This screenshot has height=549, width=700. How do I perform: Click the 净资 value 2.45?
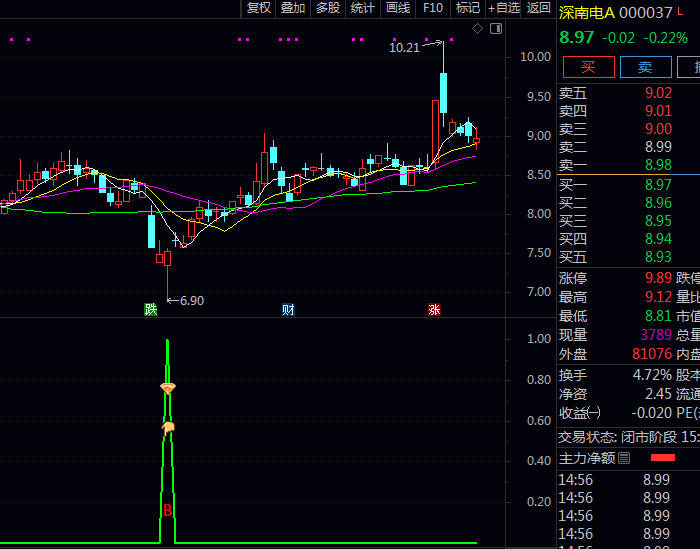[x=658, y=394]
